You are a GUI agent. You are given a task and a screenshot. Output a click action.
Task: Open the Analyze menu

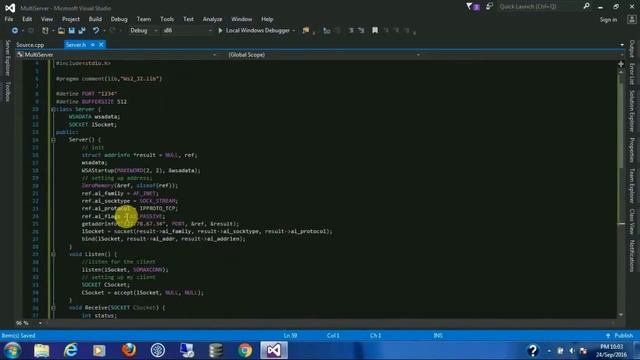tap(212, 19)
